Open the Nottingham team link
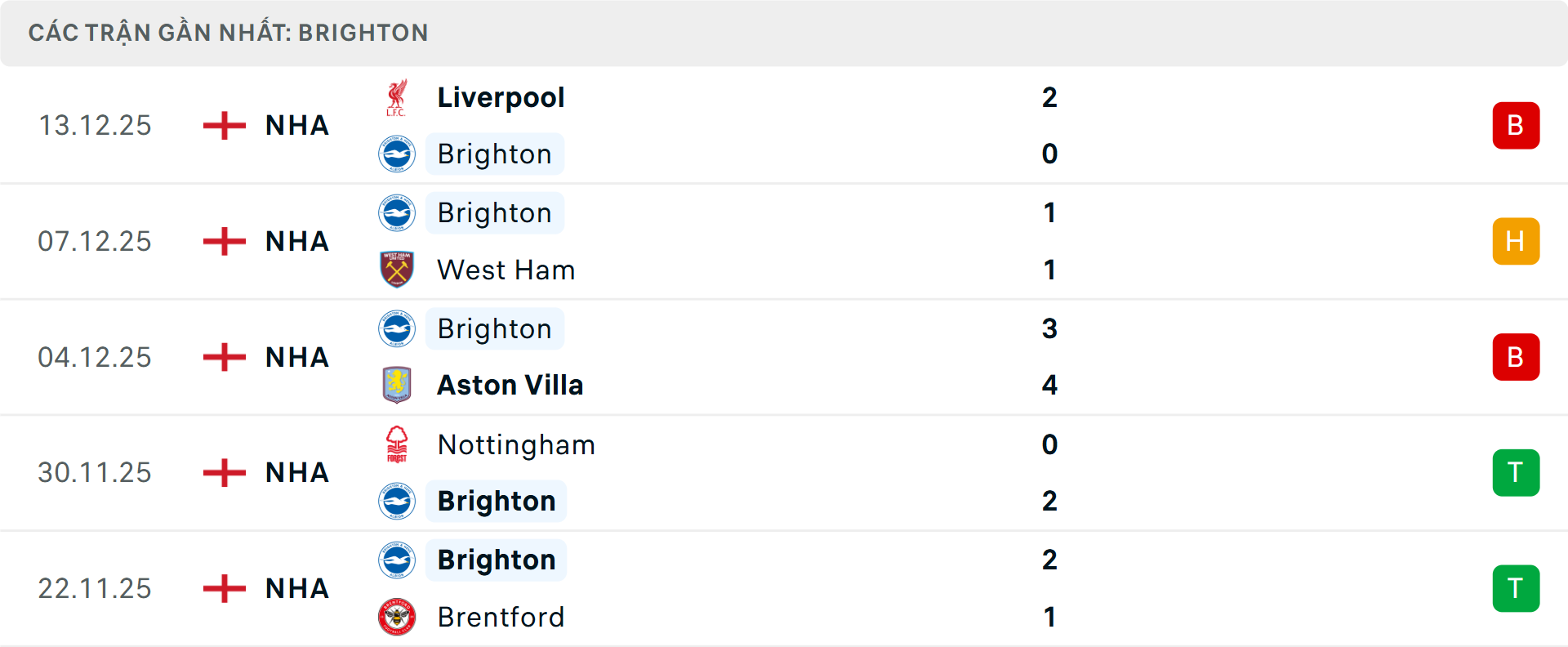This screenshot has height=647, width=1568. [516, 444]
